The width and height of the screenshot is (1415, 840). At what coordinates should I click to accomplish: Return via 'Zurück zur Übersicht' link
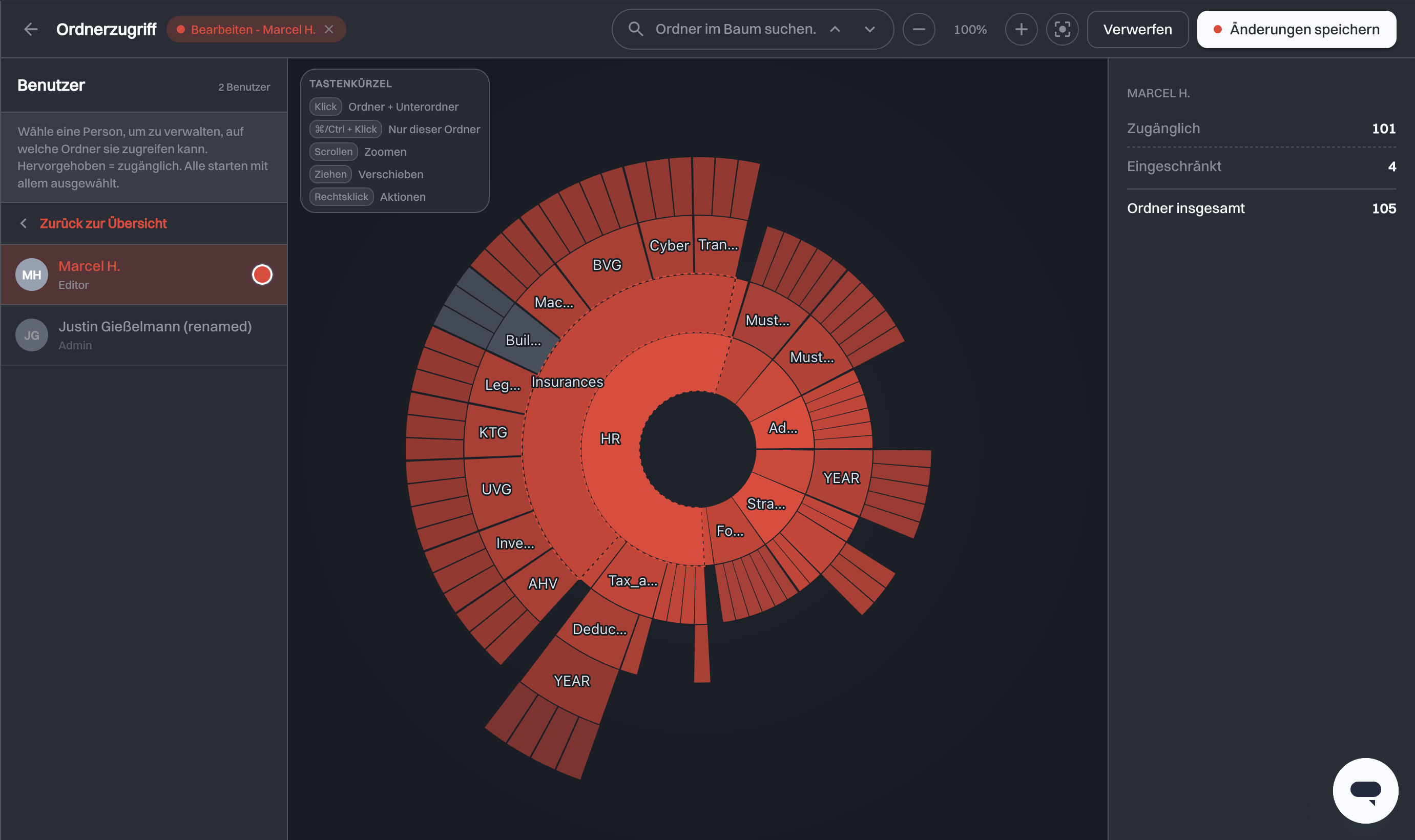(x=103, y=223)
